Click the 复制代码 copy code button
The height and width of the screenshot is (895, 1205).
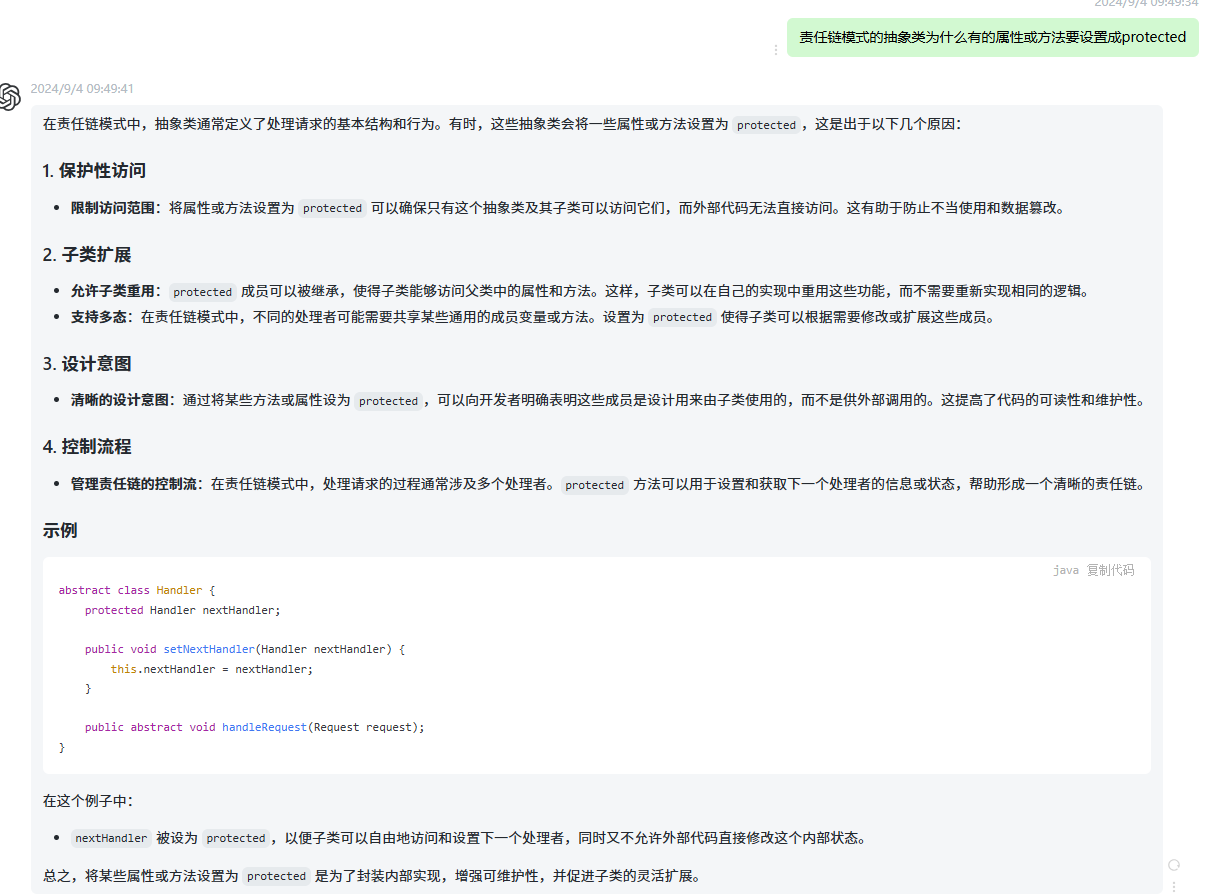(1110, 570)
